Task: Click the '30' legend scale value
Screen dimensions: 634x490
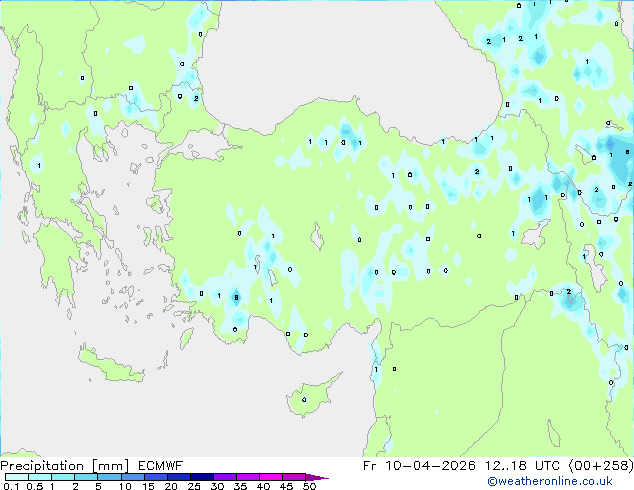Action: (217, 486)
